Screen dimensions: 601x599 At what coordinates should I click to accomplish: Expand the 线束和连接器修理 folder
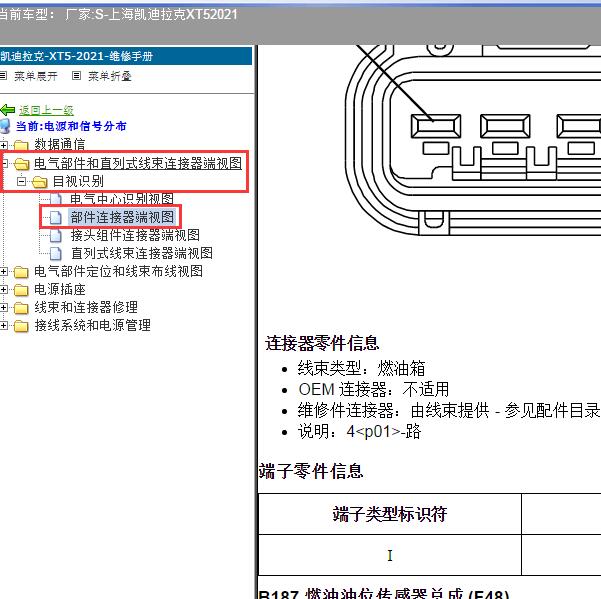pos(3,308)
